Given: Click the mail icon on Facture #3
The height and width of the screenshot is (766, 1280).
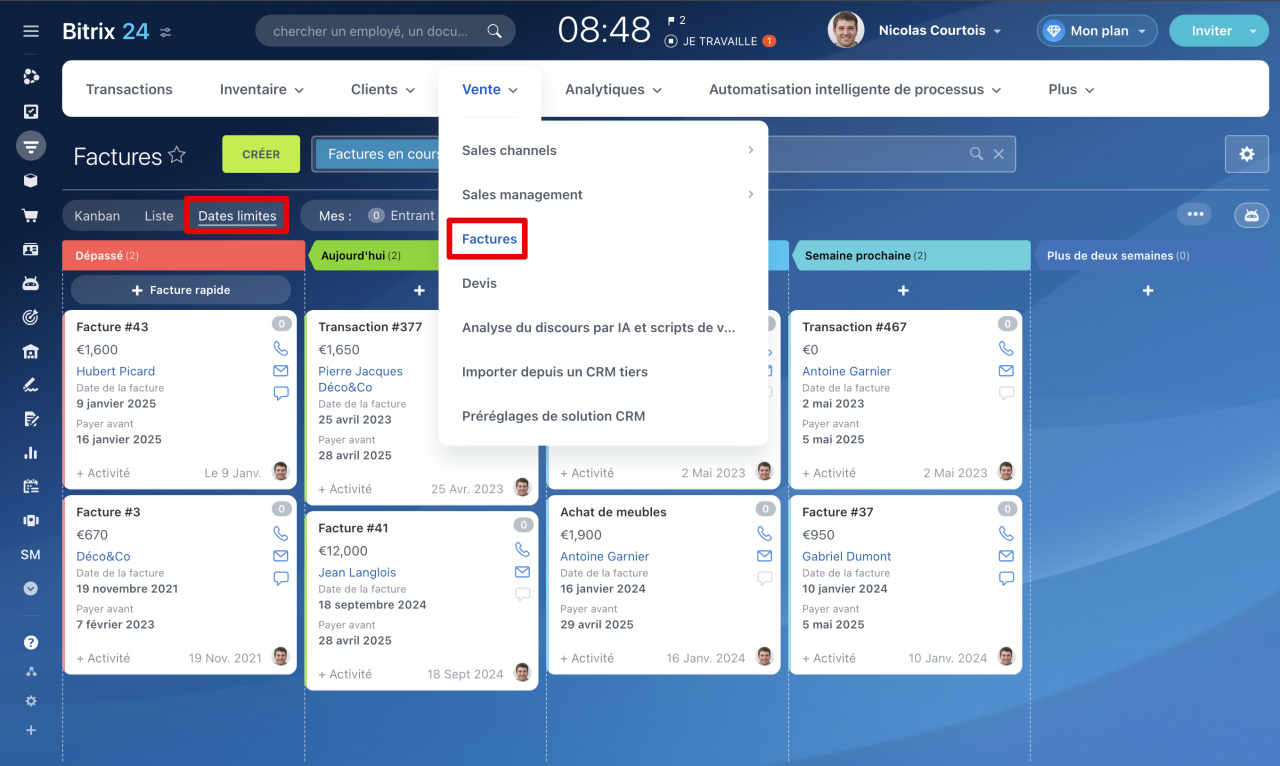Looking at the screenshot, I should pos(281,556).
